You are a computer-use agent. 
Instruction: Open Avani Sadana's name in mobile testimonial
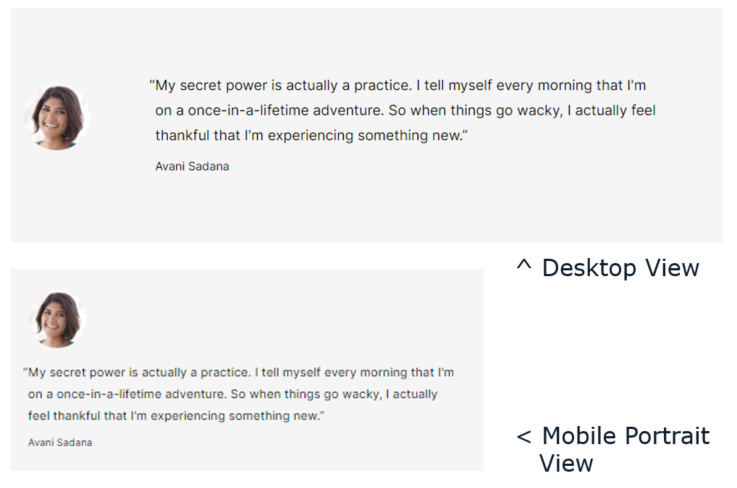pos(60,441)
